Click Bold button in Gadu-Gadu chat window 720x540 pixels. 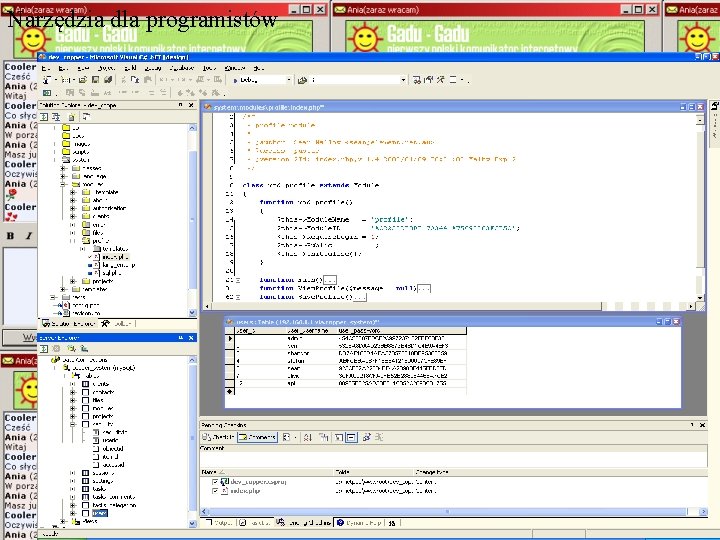point(10,236)
